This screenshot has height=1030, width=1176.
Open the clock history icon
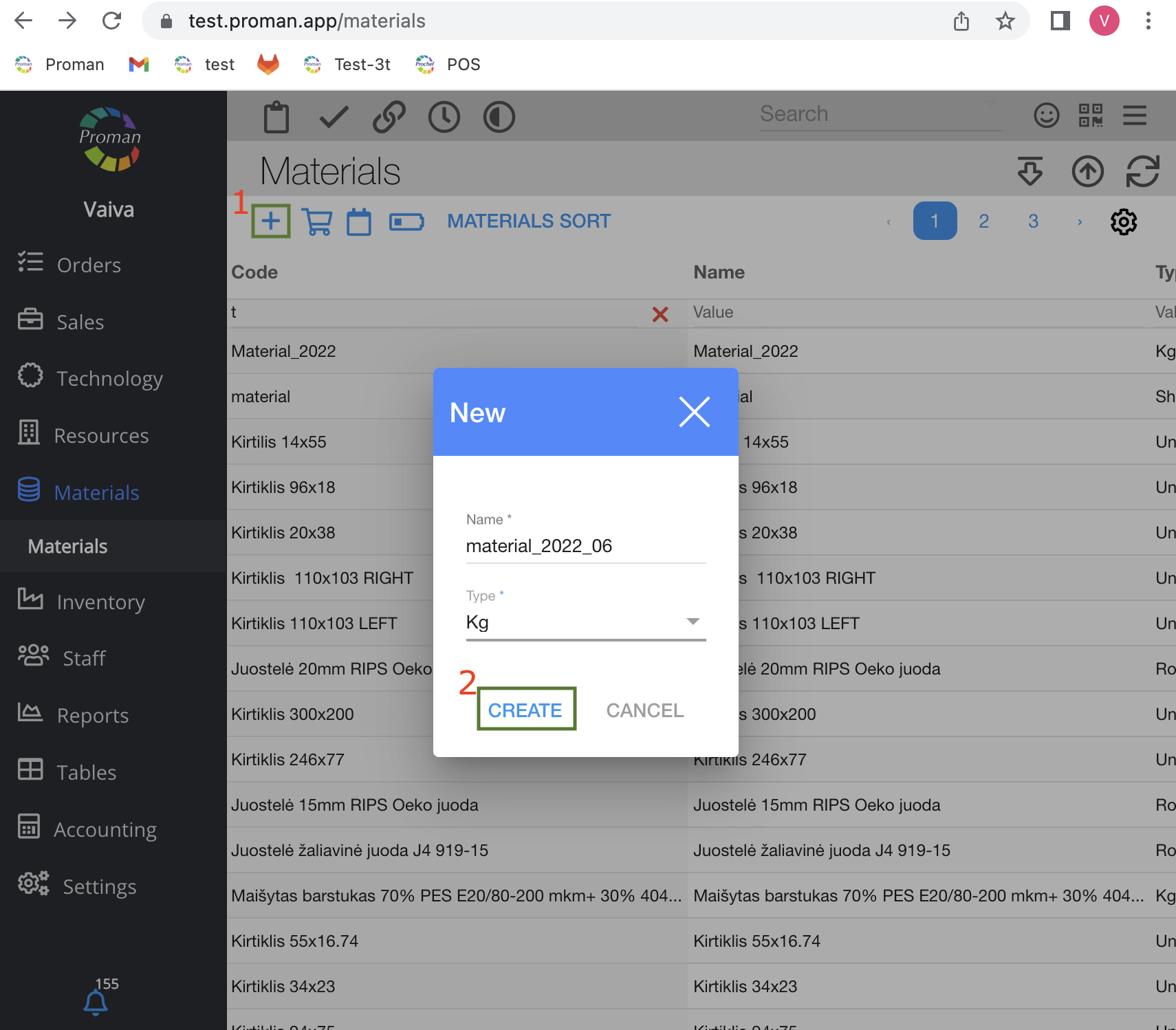point(444,117)
